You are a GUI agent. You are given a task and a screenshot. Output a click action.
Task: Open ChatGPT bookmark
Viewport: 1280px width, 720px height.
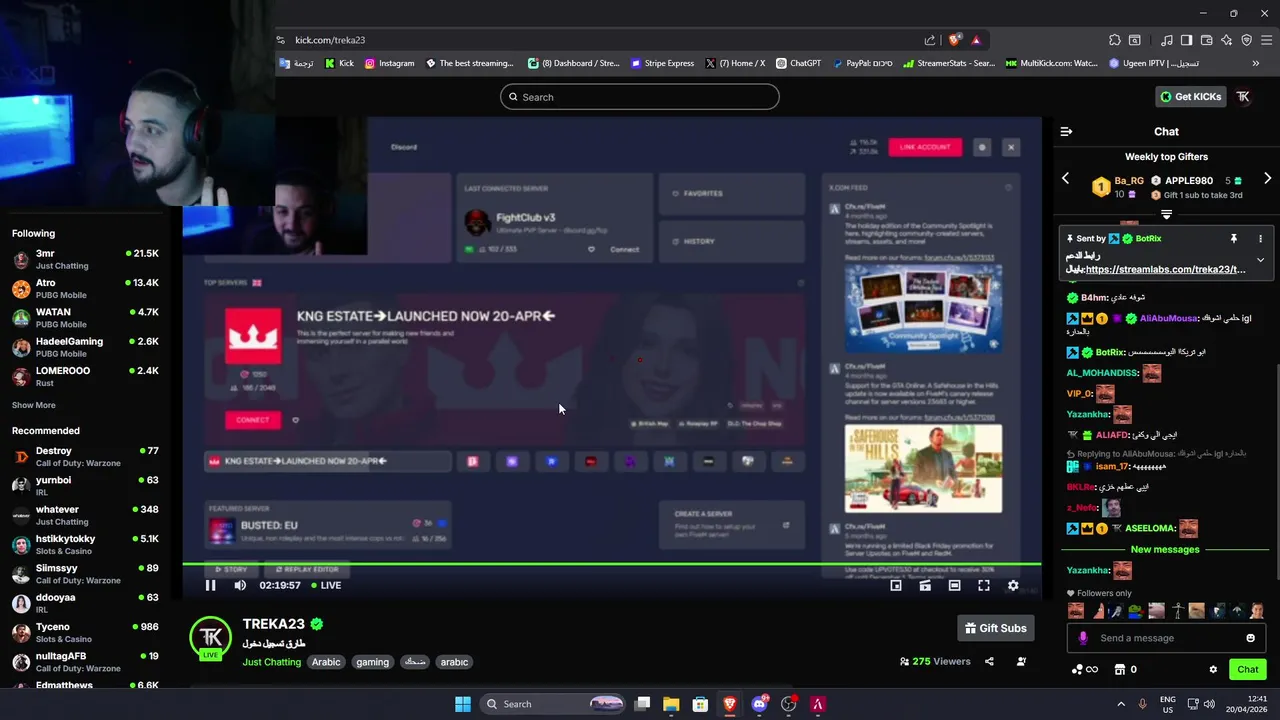pos(798,63)
